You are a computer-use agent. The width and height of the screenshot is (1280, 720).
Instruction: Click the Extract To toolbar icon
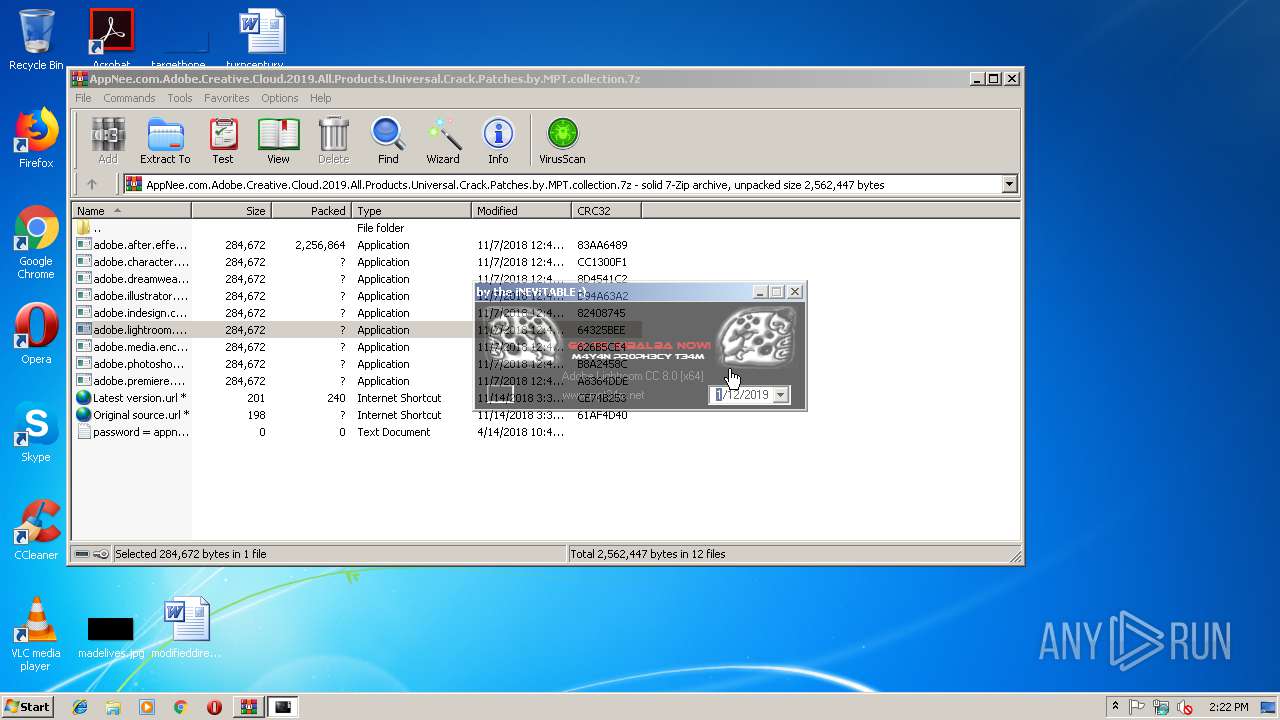165,140
